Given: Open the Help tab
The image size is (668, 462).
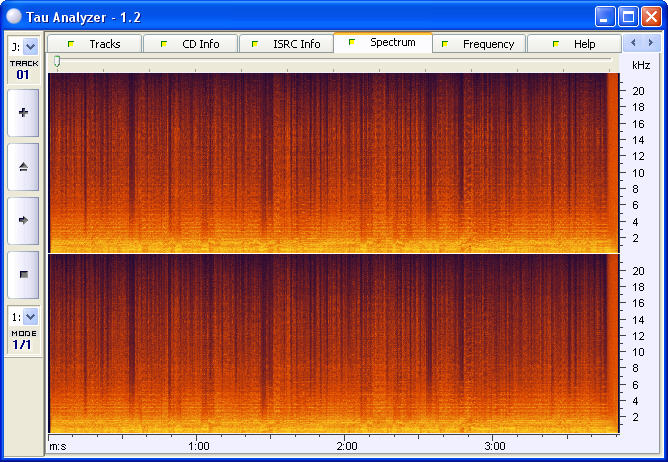Looking at the screenshot, I should pyautogui.click(x=574, y=44).
